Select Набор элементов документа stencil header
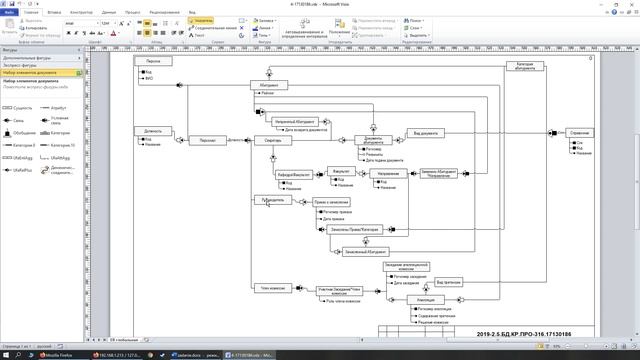 click(x=41, y=73)
